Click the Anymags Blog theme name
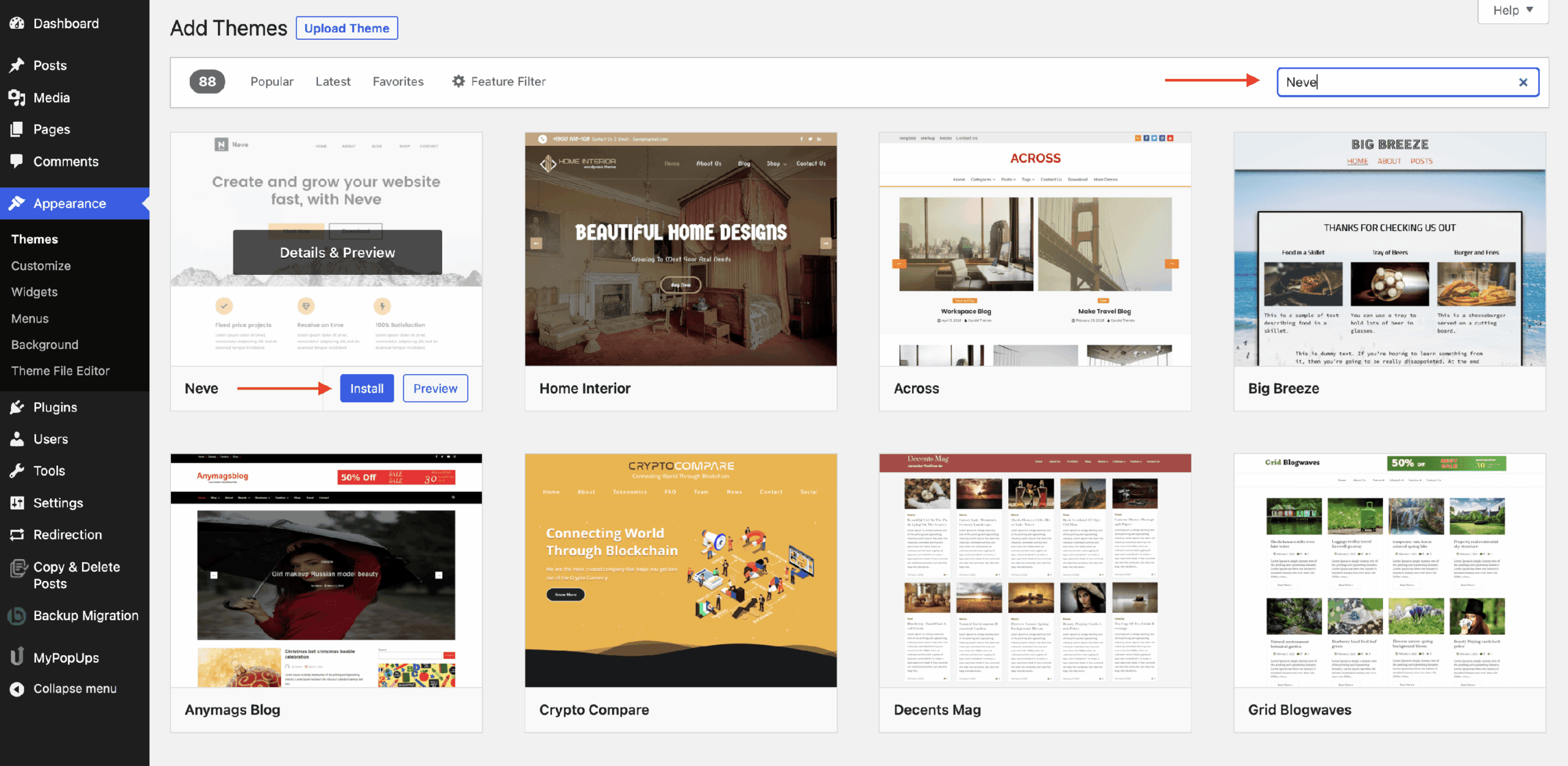This screenshot has width=1568, height=766. (x=233, y=710)
